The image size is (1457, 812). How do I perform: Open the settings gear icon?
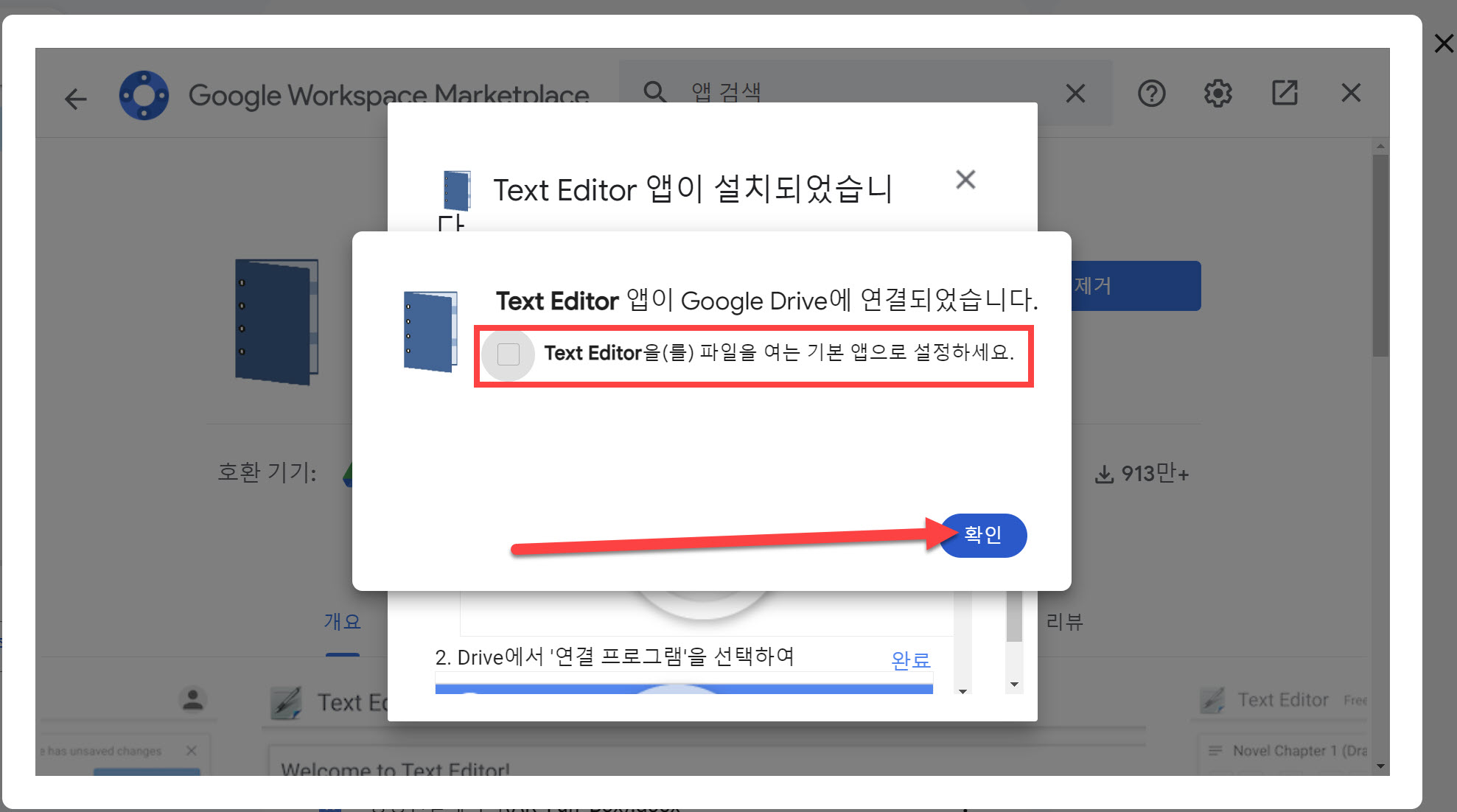click(1217, 94)
